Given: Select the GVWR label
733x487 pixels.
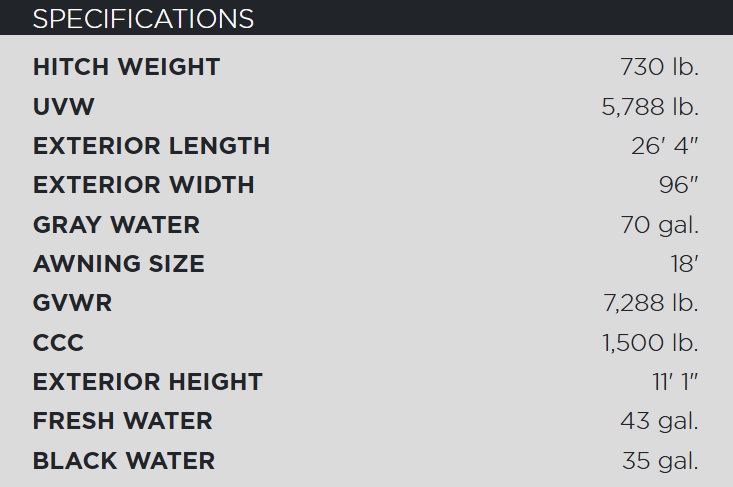Looking at the screenshot, I should [72, 303].
